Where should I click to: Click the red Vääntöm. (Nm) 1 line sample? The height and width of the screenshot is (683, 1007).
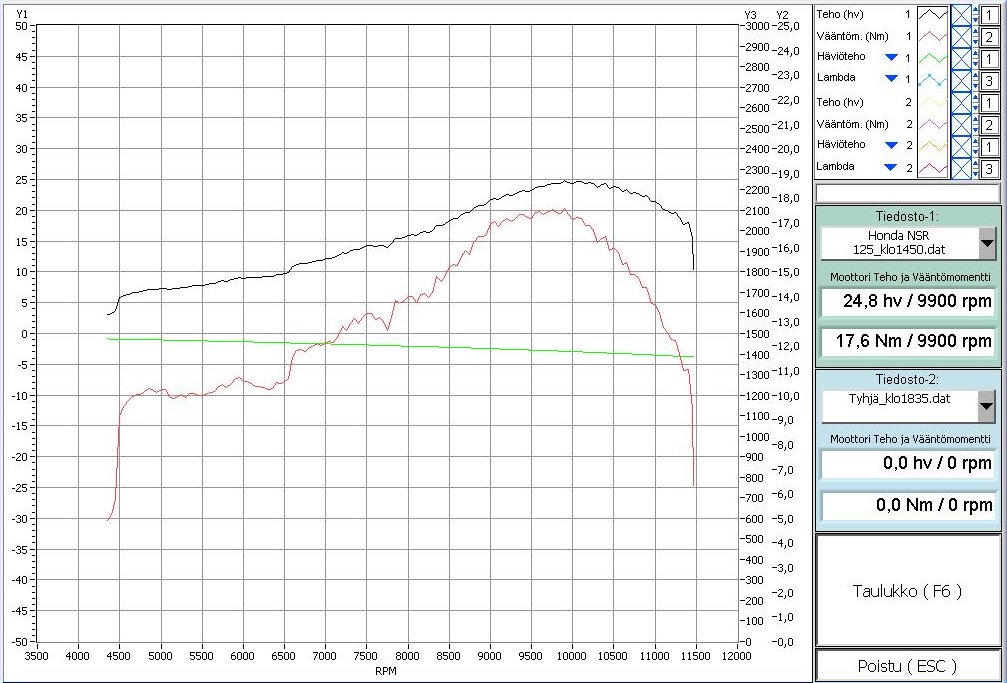click(933, 37)
